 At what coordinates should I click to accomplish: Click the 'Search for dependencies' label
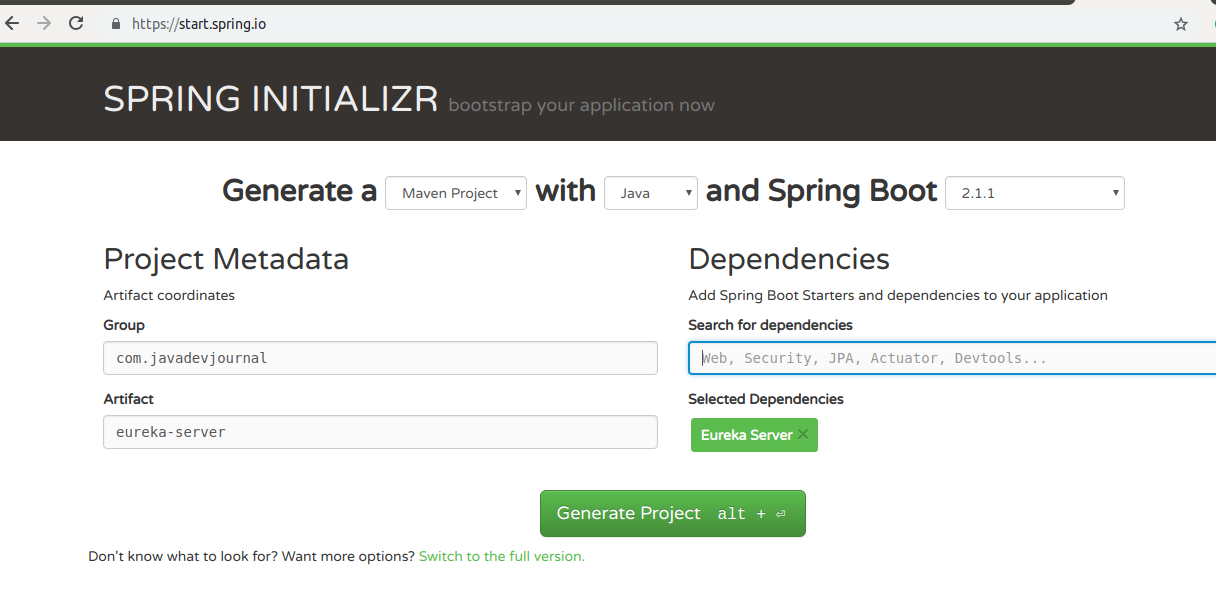[770, 325]
